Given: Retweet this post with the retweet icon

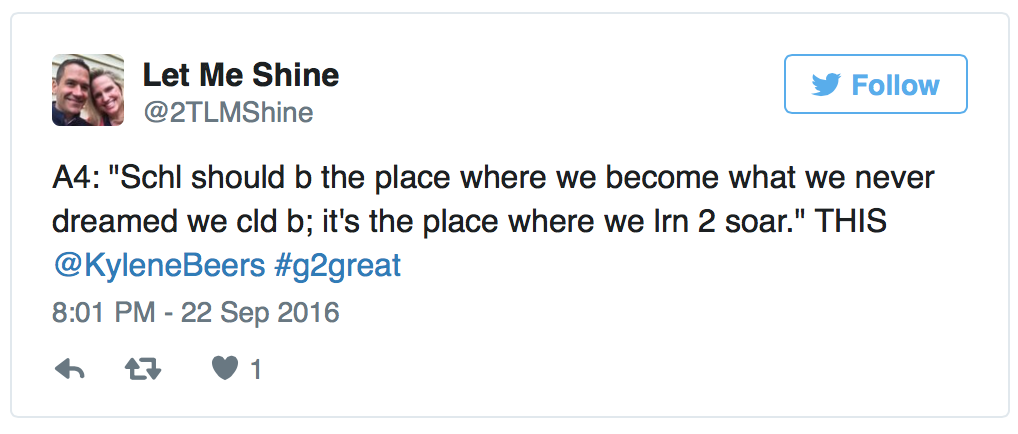Looking at the screenshot, I should click(143, 370).
